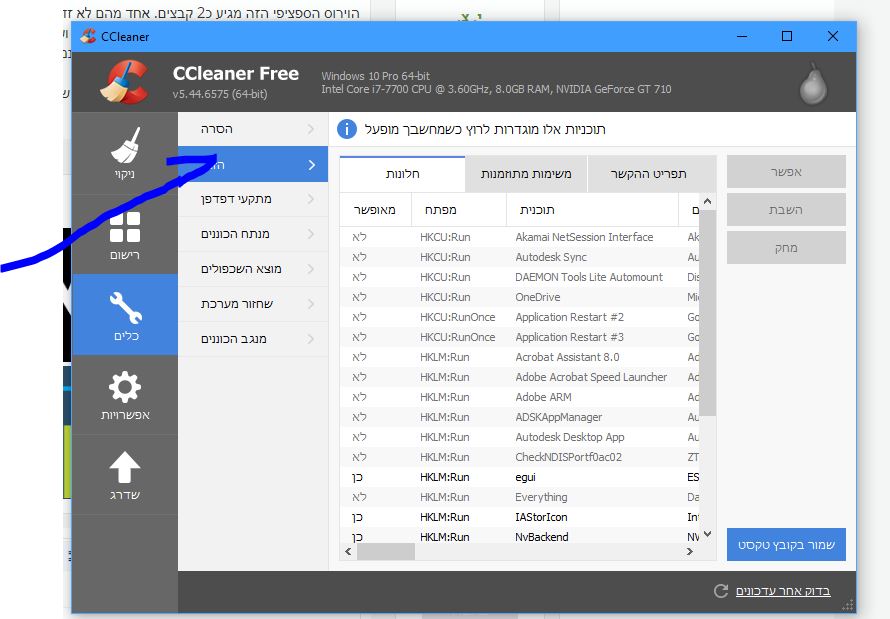Screen dimensions: 890x619
Task: Expand chevron next to מוצא השכפולים
Action: tap(311, 269)
